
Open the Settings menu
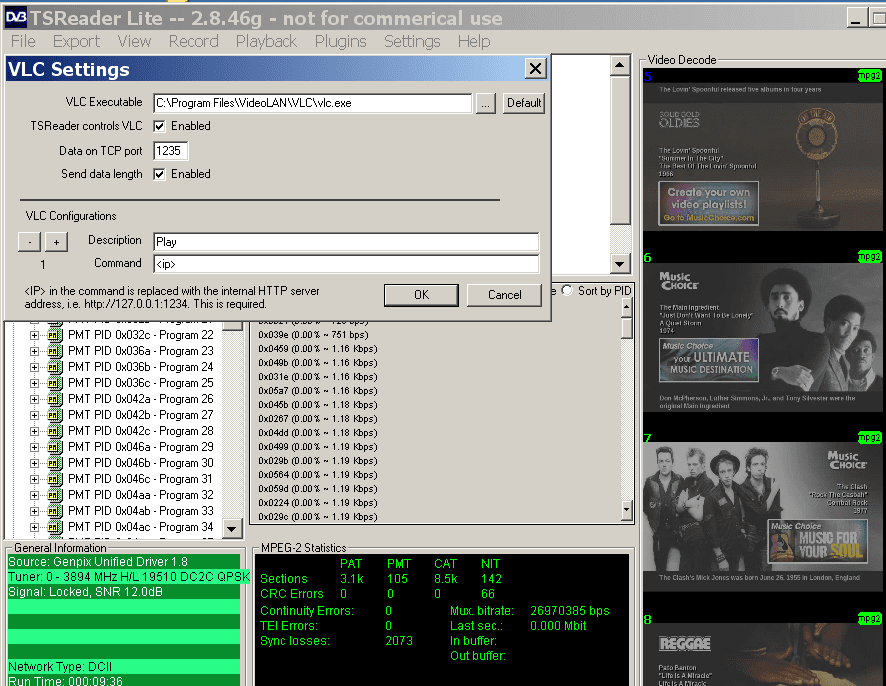(412, 41)
